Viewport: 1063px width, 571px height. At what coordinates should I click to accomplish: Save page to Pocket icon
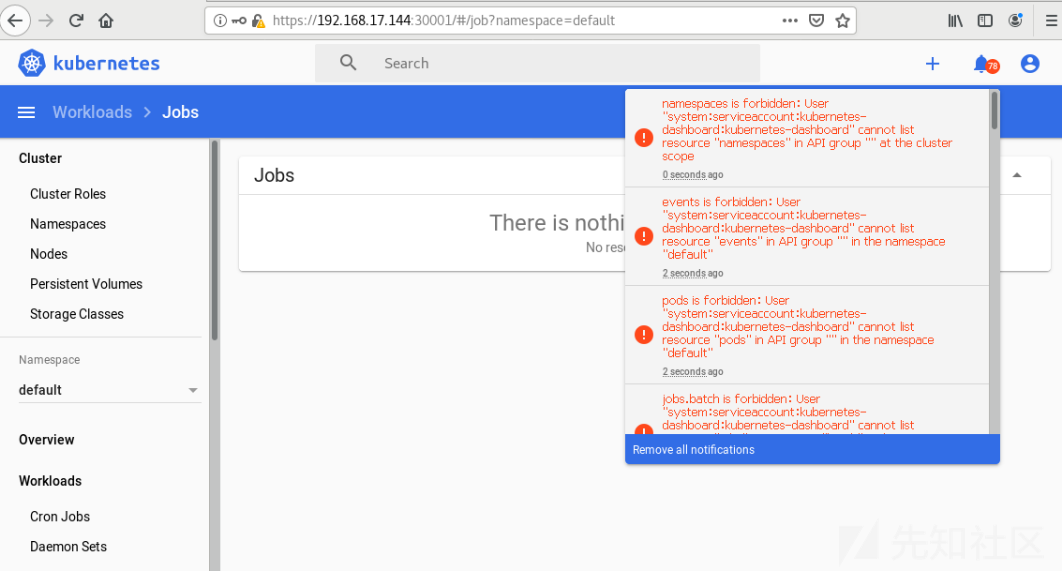[816, 20]
